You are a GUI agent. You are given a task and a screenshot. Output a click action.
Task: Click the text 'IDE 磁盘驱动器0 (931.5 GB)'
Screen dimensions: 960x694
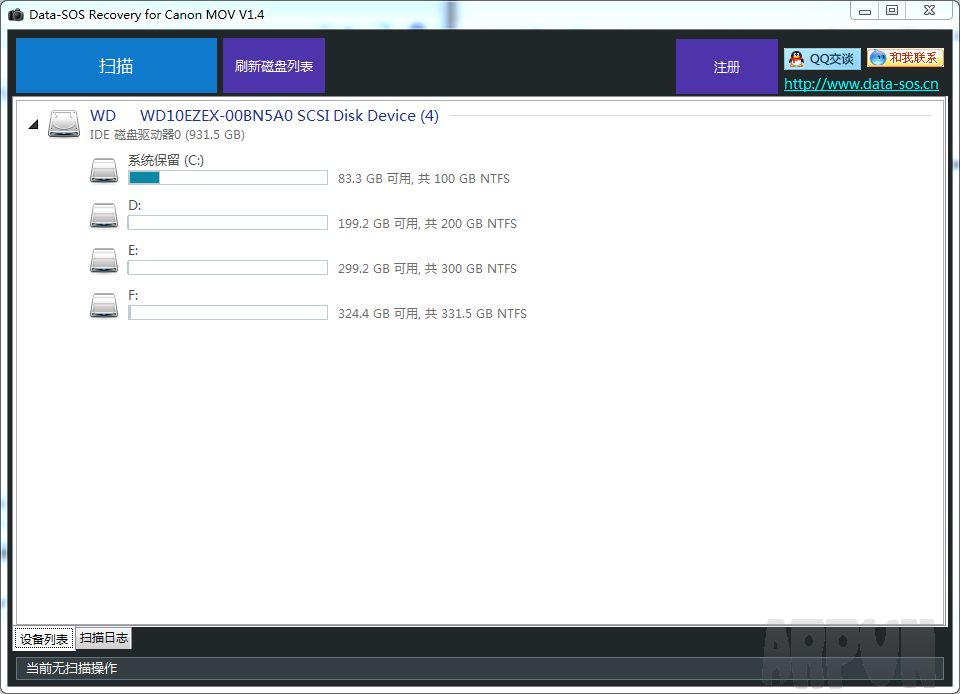(167, 135)
